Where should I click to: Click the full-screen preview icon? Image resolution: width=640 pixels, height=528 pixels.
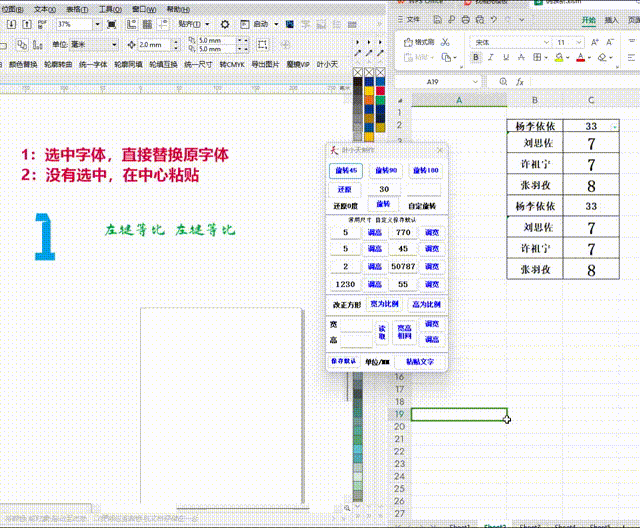pyautogui.click(x=111, y=24)
